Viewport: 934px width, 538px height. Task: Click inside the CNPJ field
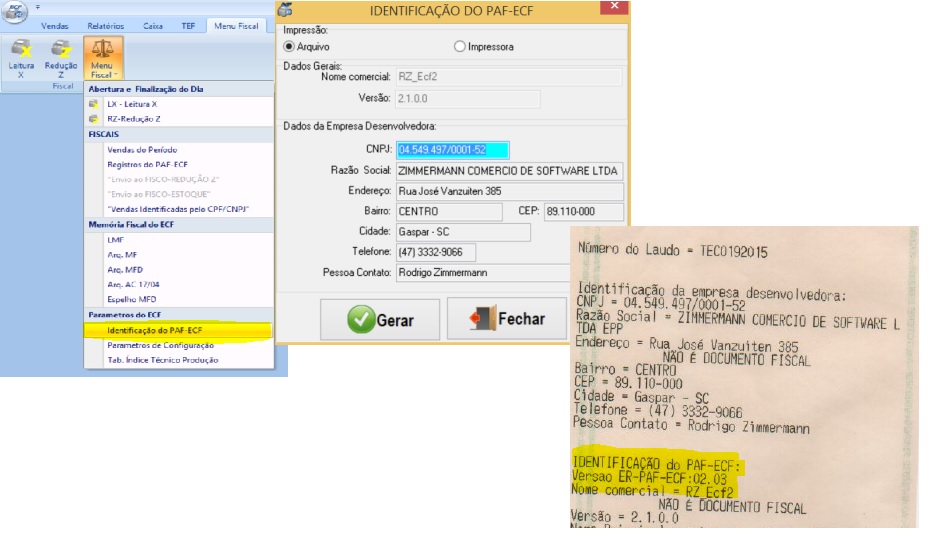click(452, 151)
